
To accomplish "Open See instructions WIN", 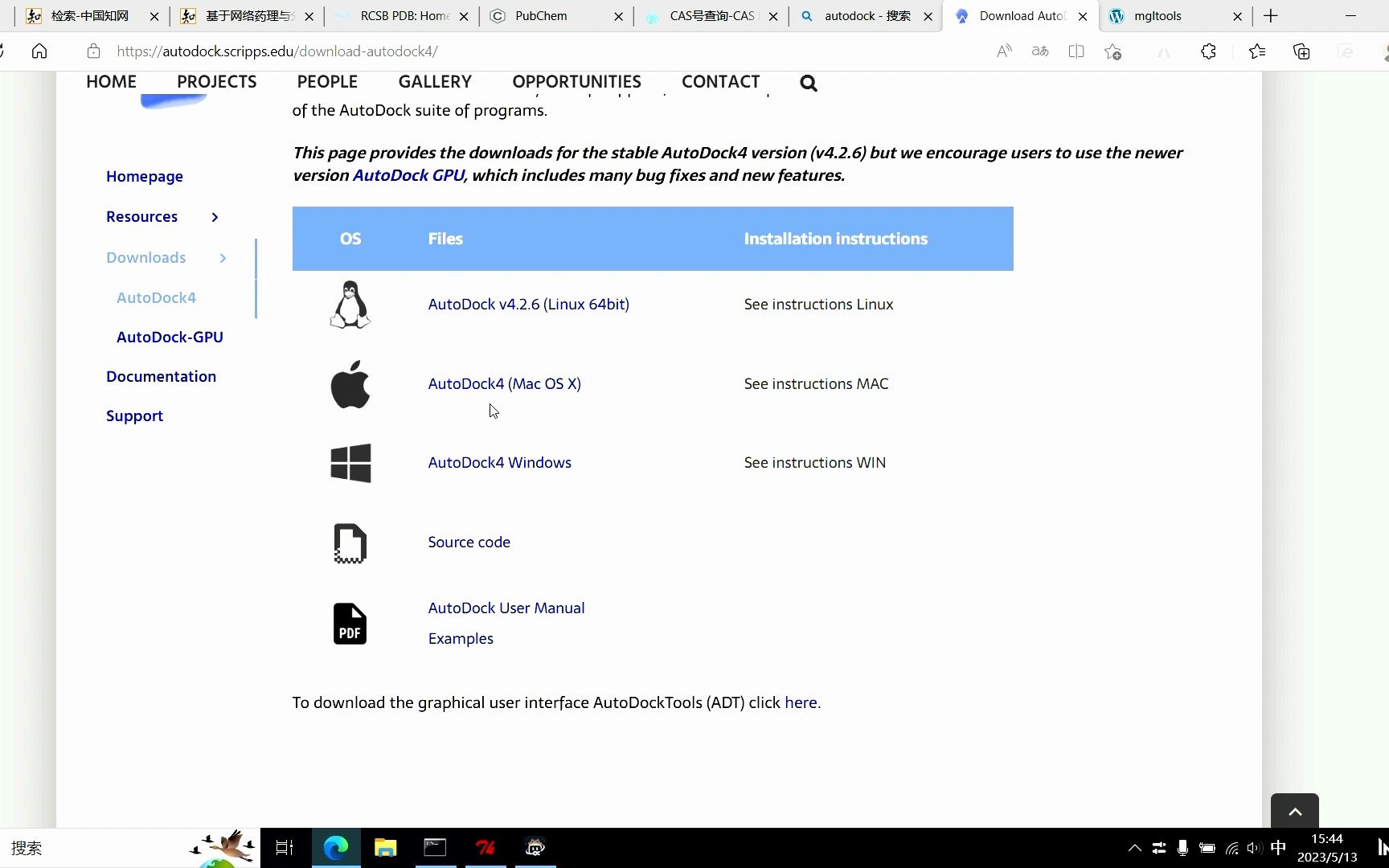I will point(815,463).
